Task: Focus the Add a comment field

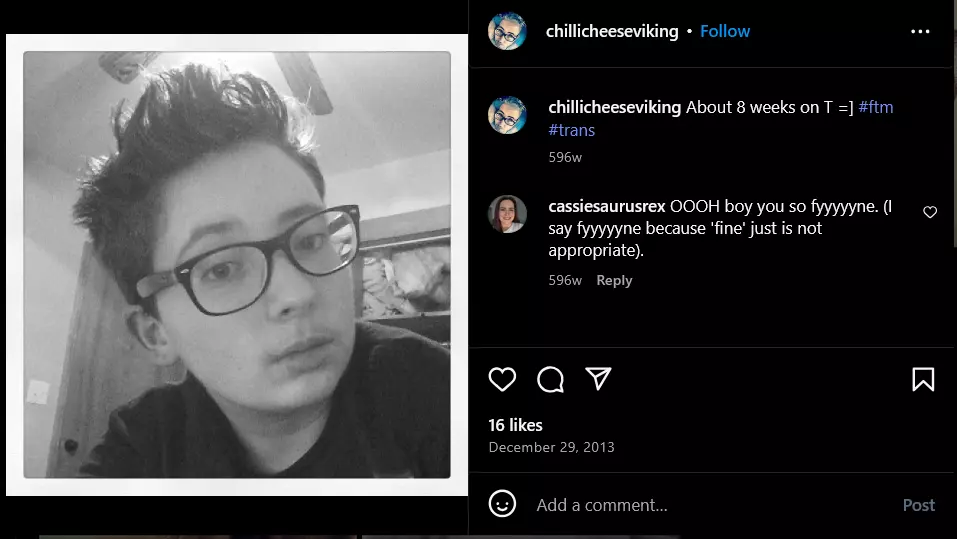Action: (x=714, y=505)
